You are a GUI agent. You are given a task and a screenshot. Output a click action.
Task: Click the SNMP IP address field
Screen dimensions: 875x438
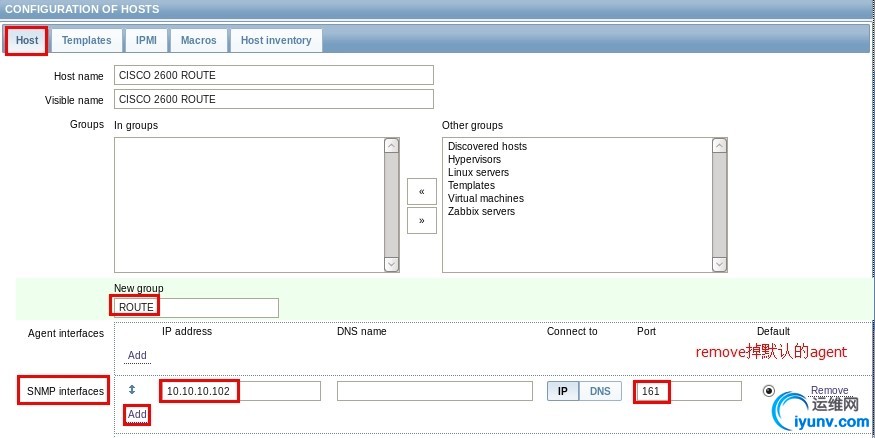click(241, 391)
